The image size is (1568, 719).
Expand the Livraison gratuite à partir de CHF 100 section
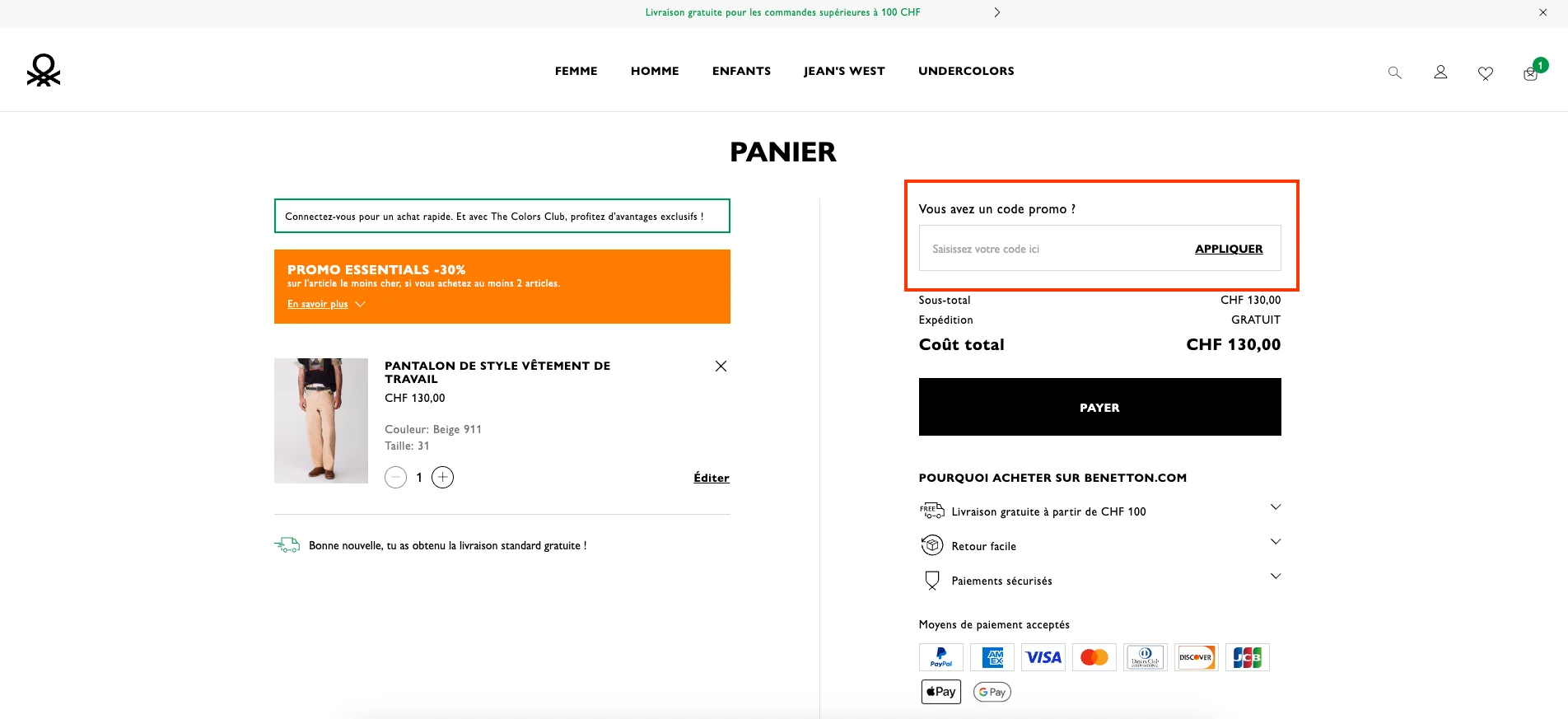pyautogui.click(x=1275, y=507)
